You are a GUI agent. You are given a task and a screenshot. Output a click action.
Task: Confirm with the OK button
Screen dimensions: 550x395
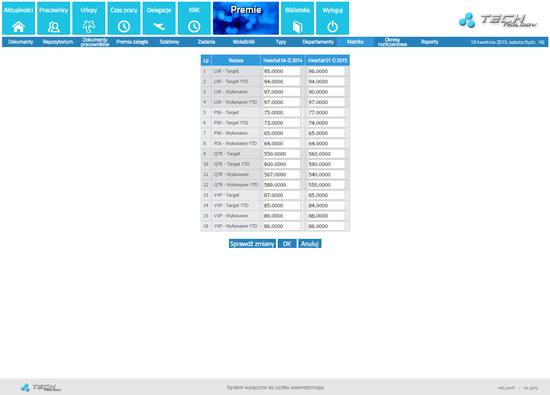(x=287, y=243)
